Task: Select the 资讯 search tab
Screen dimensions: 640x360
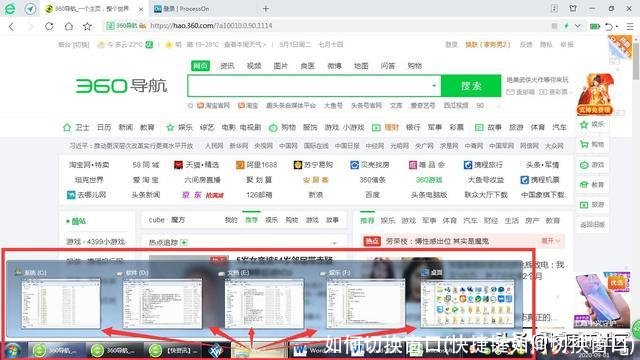Action: (227, 66)
